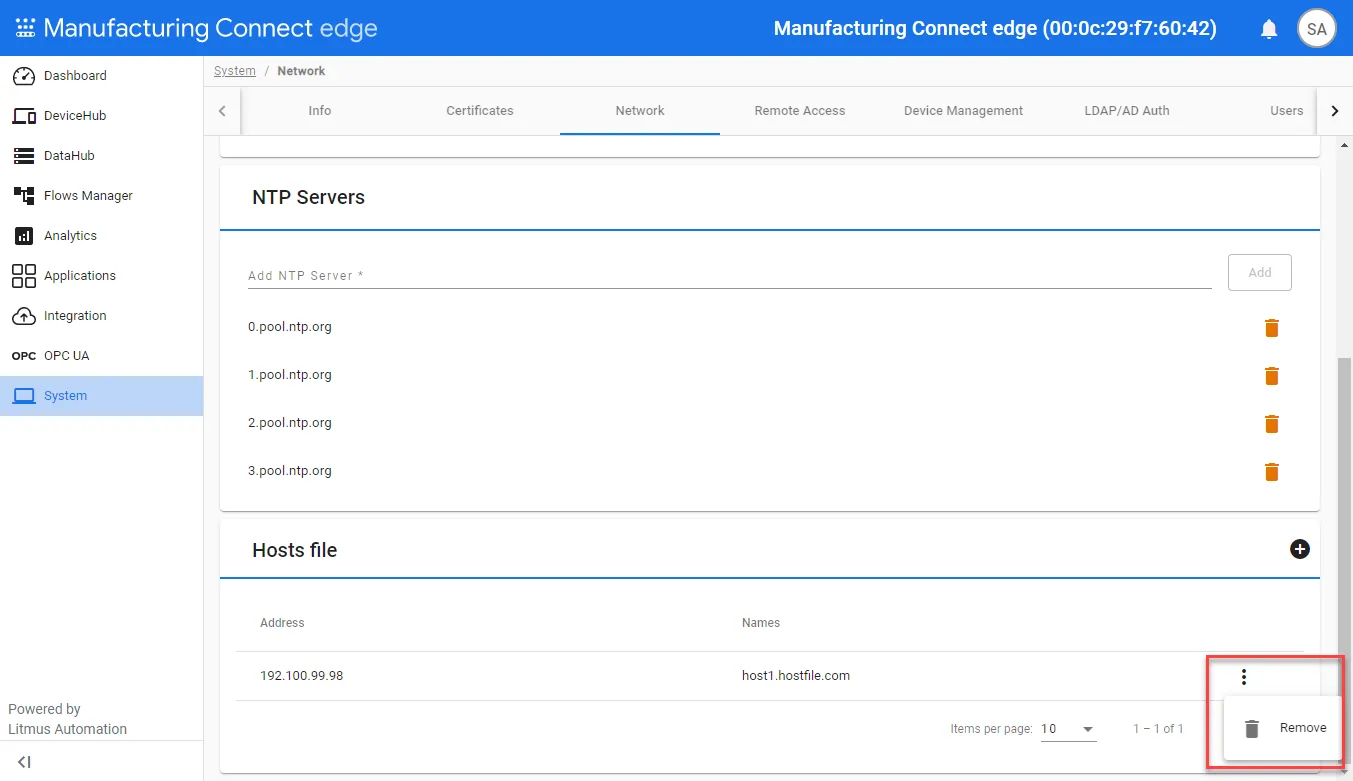
Task: Switch to the Info tab
Action: (320, 111)
